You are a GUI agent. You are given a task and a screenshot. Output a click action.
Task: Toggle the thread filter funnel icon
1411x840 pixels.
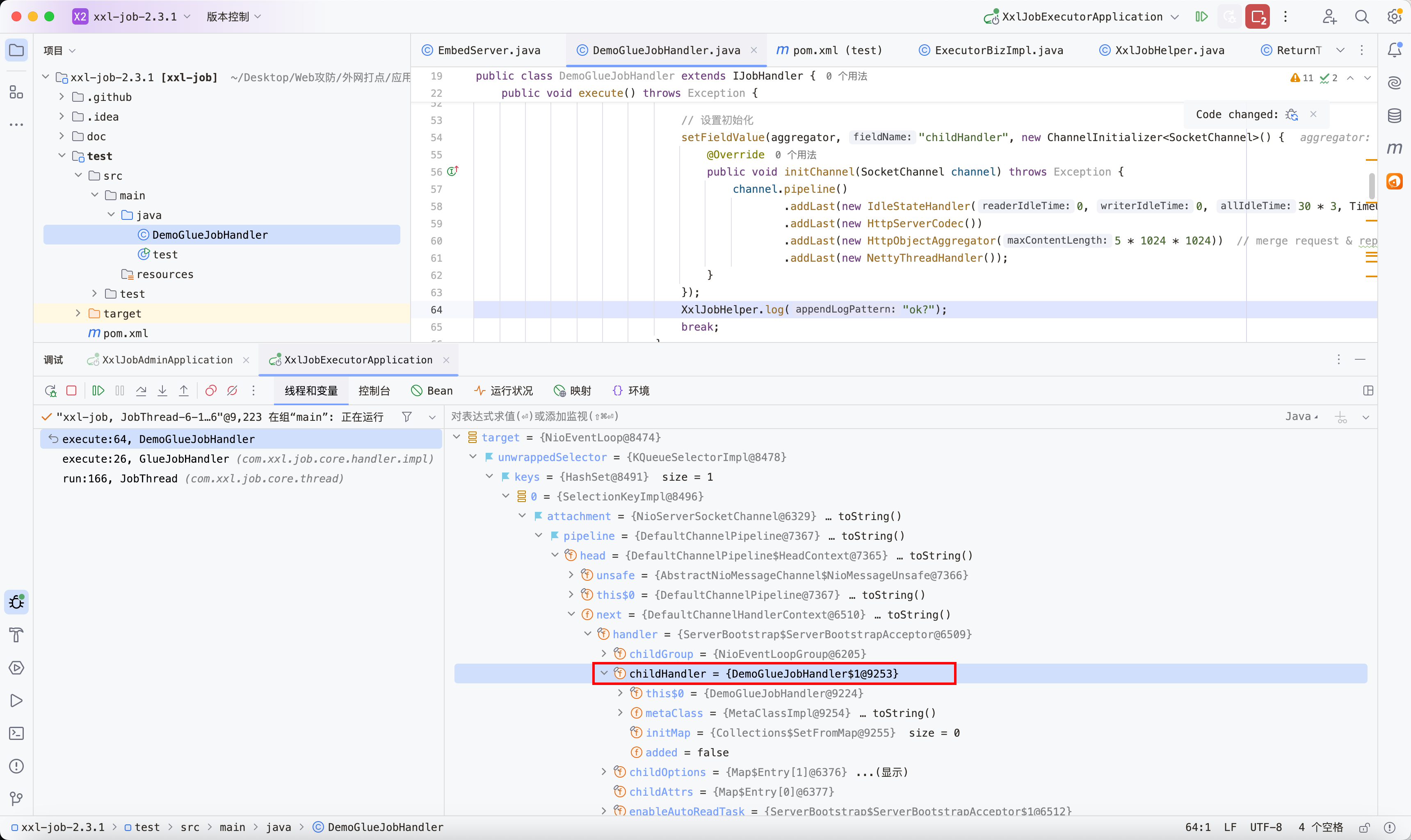(406, 417)
